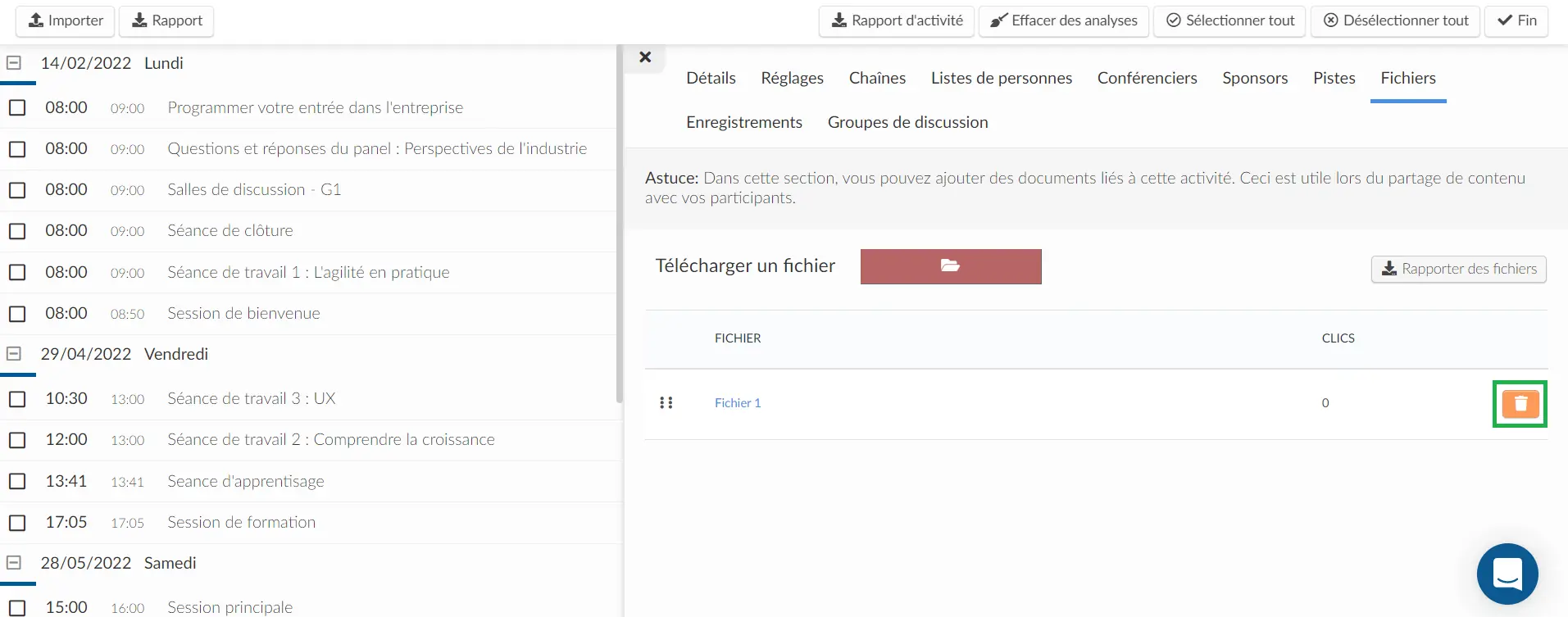Screen dimensions: 1568x617
Task: Click Sélectionner tout
Action: [x=1230, y=20]
